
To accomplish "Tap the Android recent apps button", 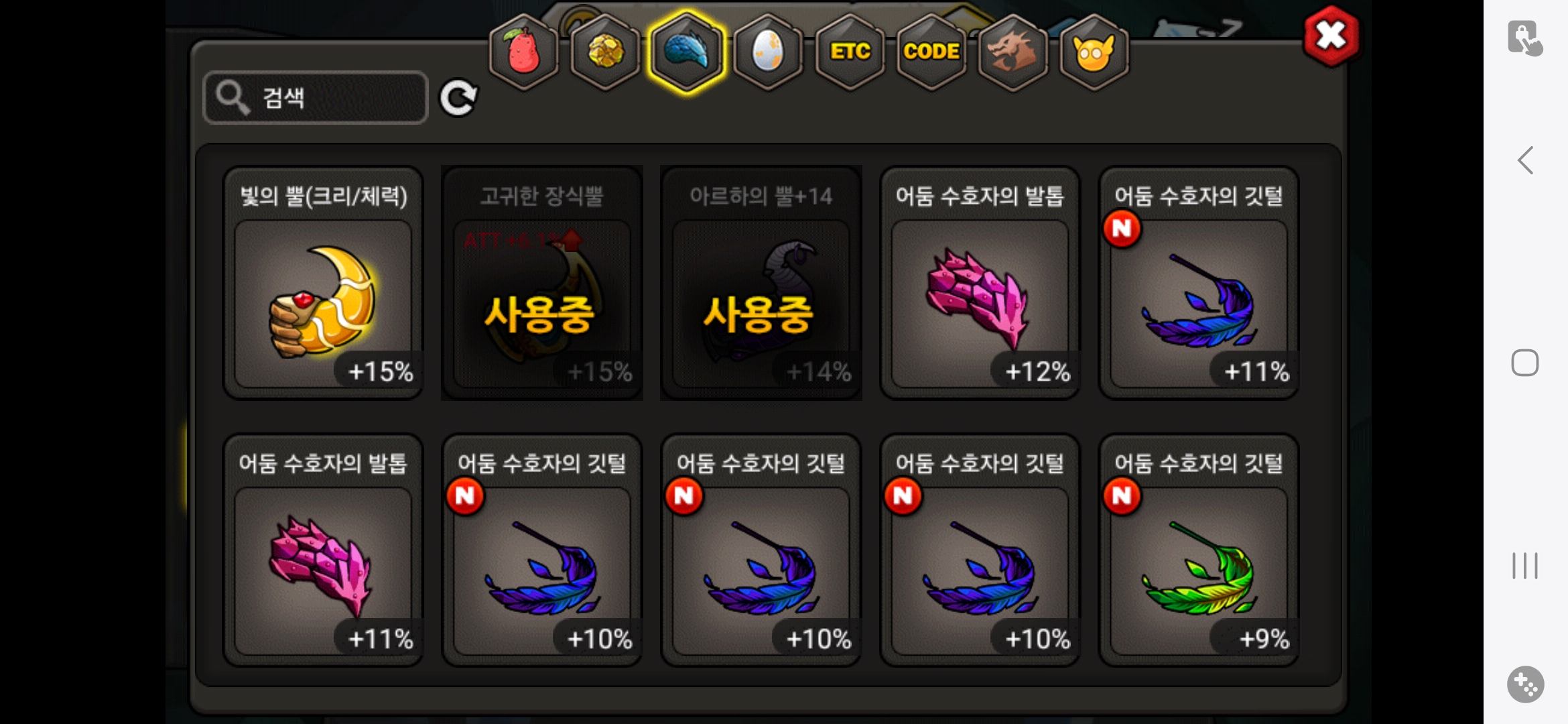I will pos(1525,565).
